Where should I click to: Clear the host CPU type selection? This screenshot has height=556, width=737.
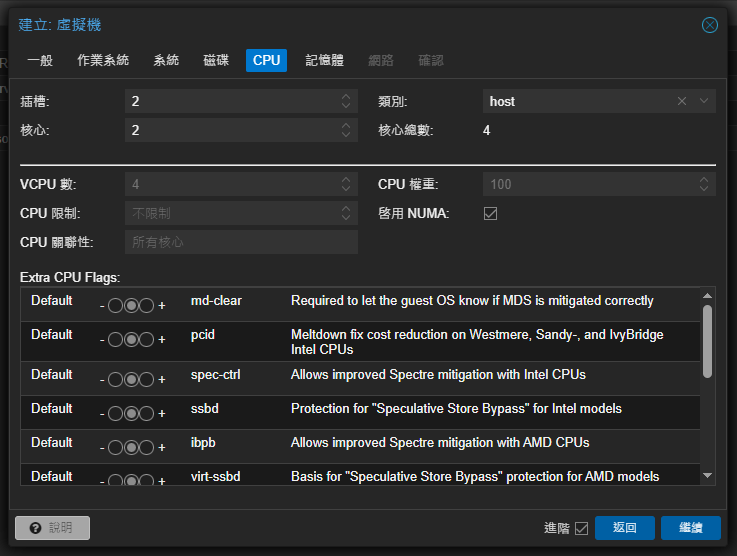tap(682, 101)
